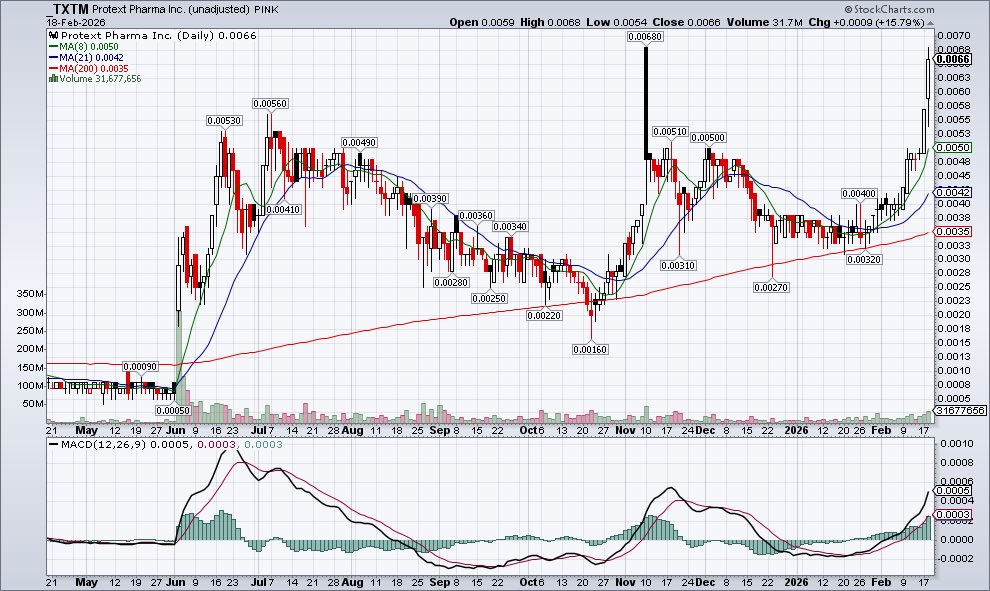This screenshot has height=591, width=990.
Task: Click the 18-Feb-2026 date label
Action: [76, 22]
